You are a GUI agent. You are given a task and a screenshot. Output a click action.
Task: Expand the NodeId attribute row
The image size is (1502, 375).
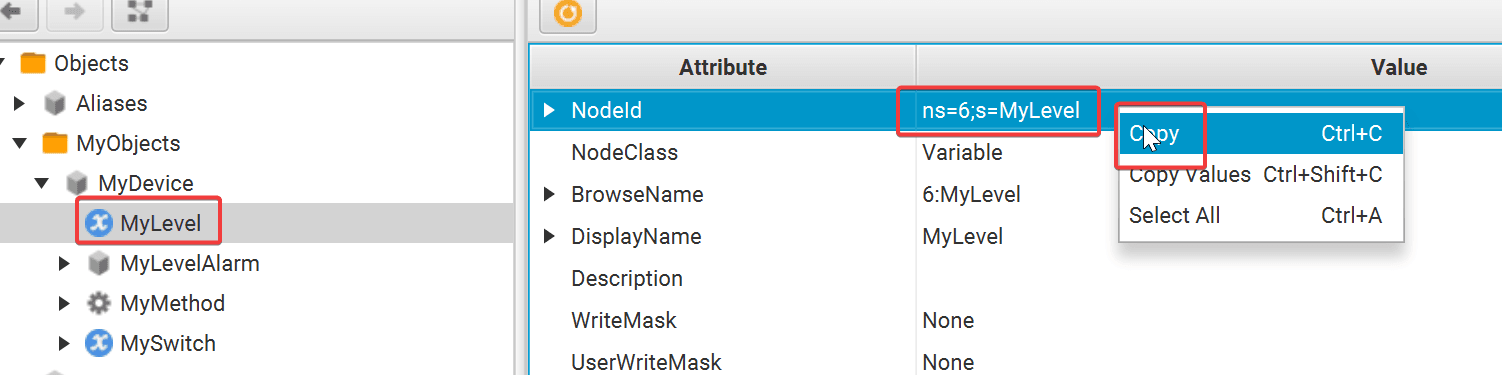point(549,111)
